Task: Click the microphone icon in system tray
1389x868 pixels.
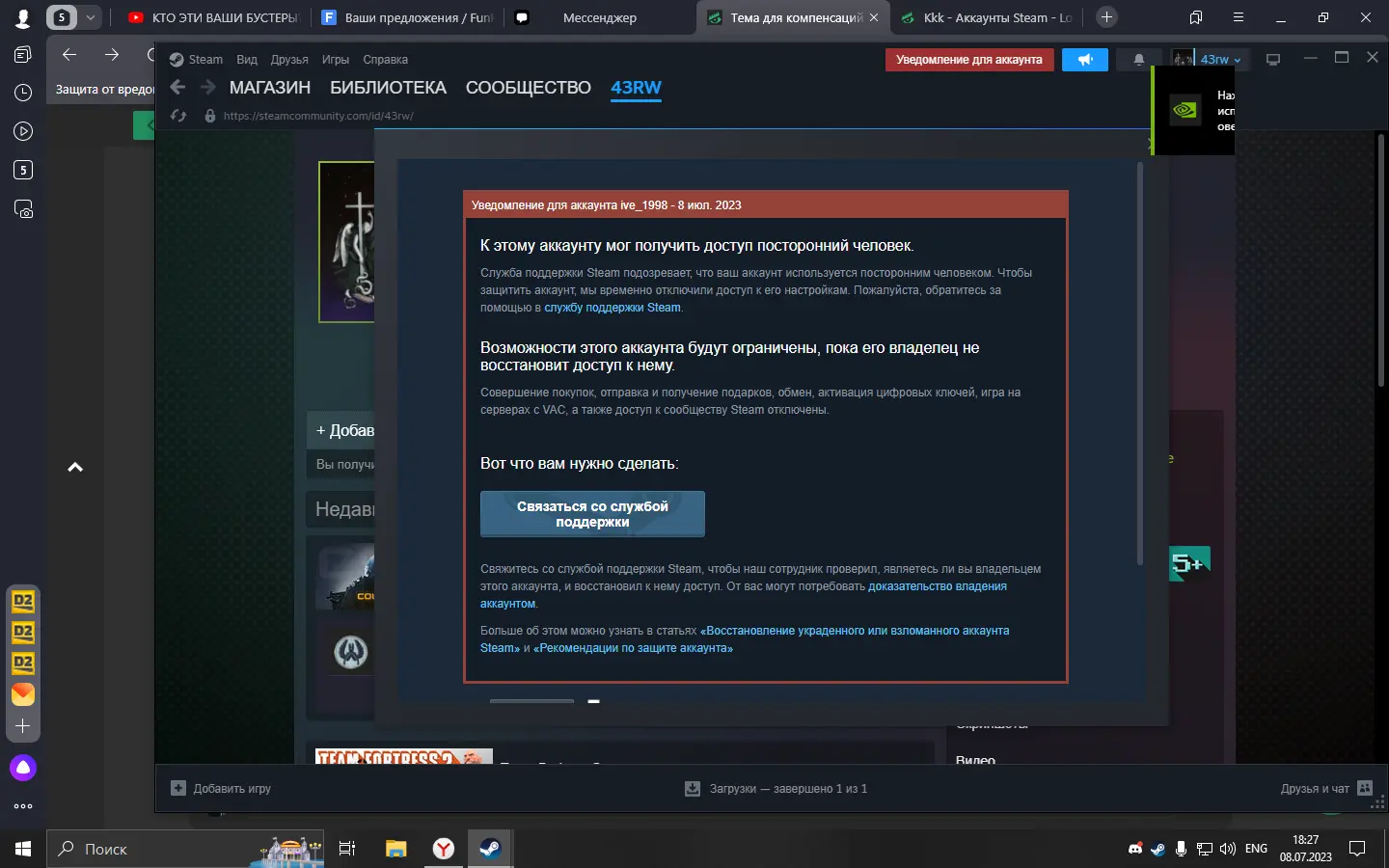Action: click(x=1181, y=850)
